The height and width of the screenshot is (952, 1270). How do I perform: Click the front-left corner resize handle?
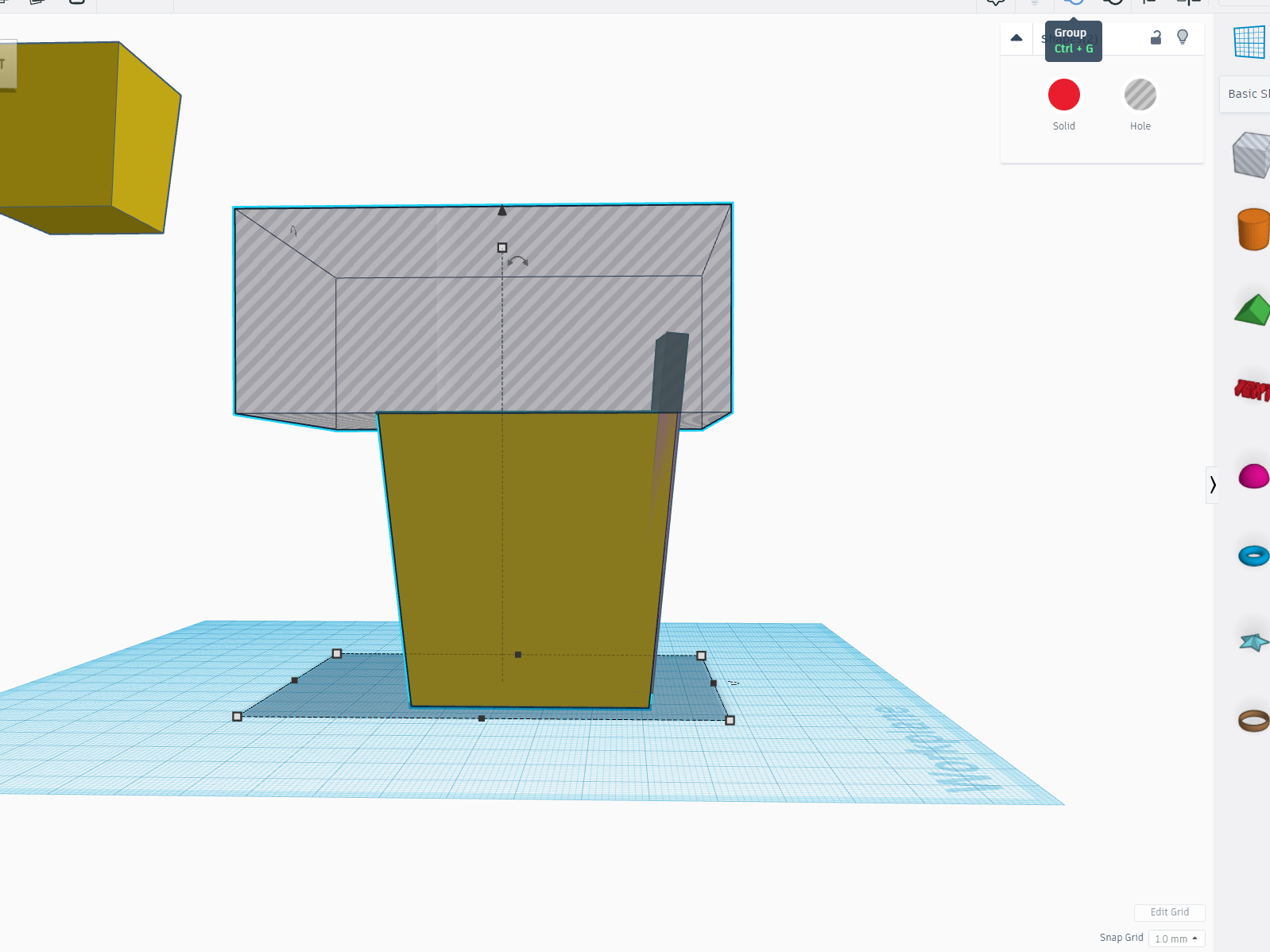pos(237,717)
